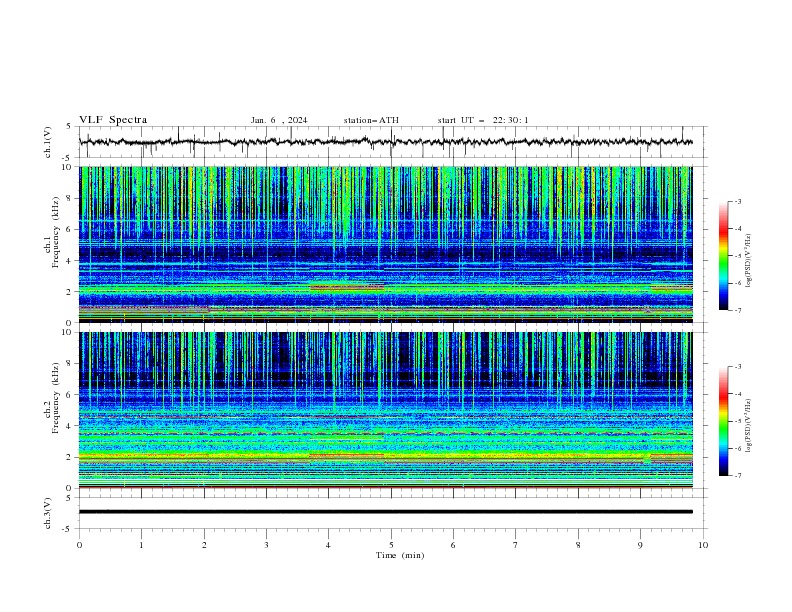Click tick label "3" on the Time (min) axis
The width and height of the screenshot is (792, 612).
click(266, 545)
